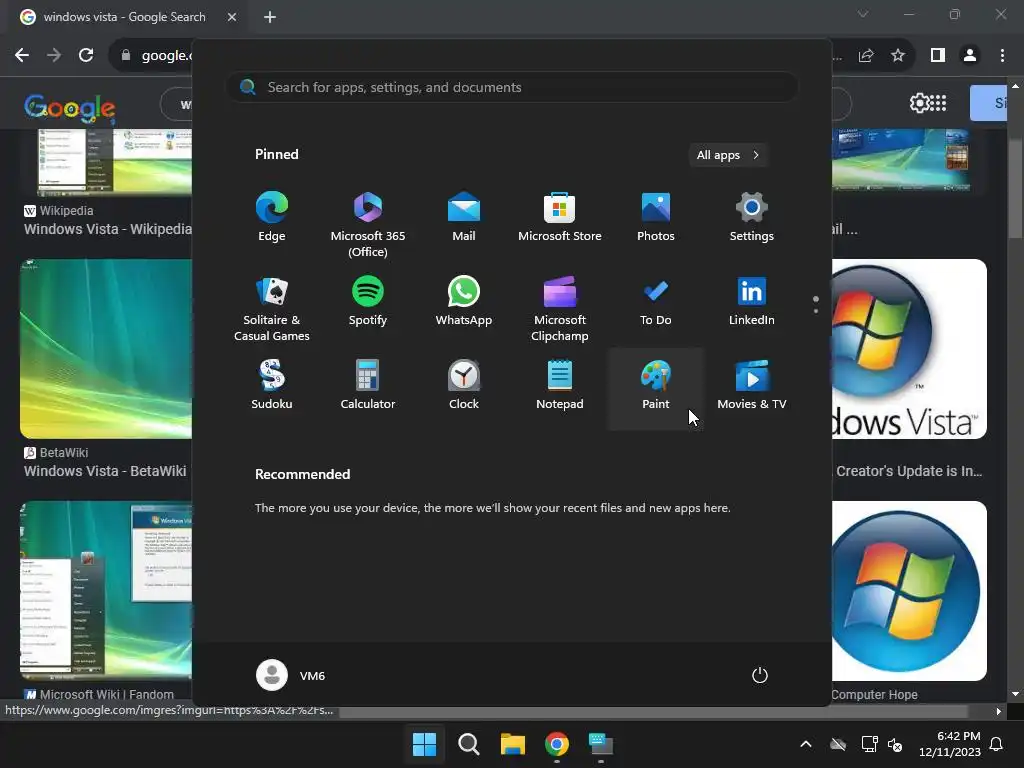Image resolution: width=1024 pixels, height=768 pixels.
Task: Reload the Google Search page
Action: [x=86, y=56]
